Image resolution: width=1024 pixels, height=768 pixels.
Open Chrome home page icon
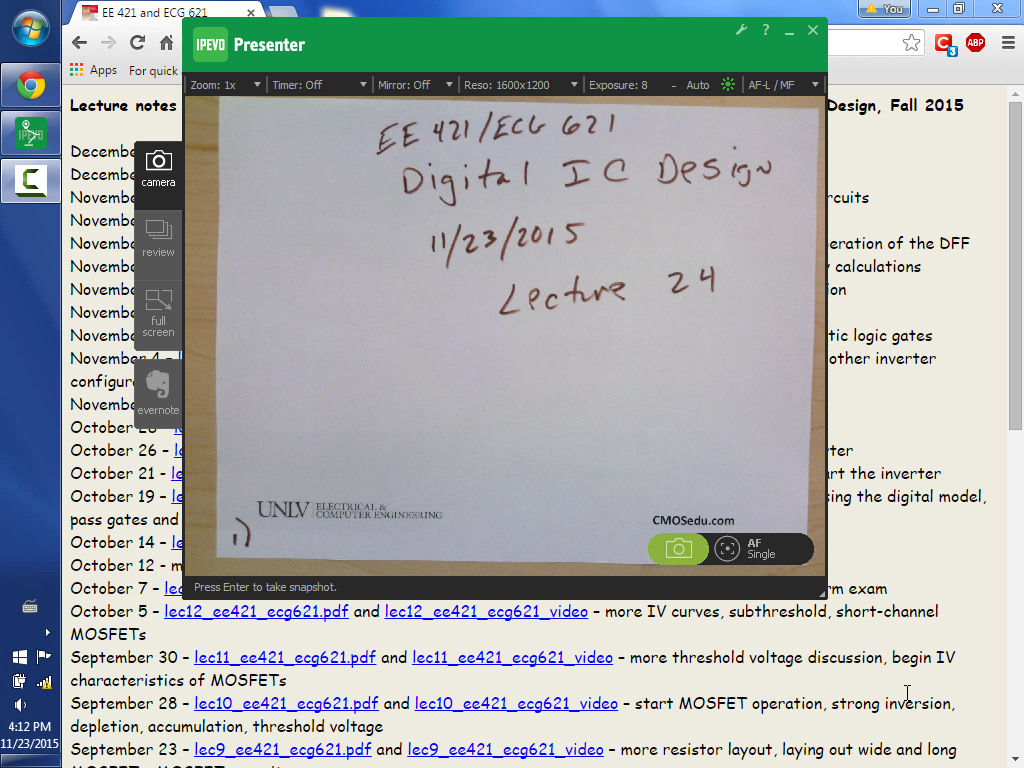[167, 43]
